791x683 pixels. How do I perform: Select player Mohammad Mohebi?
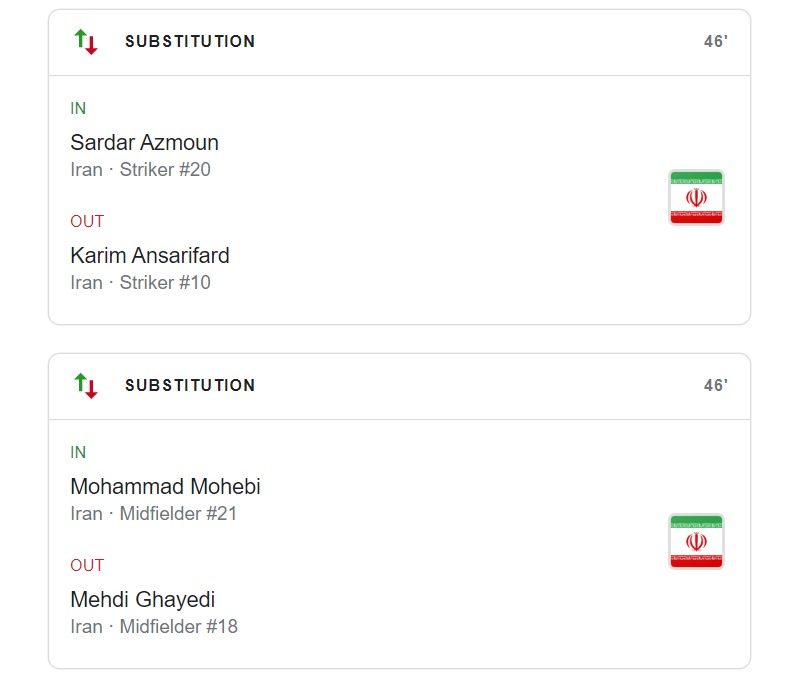165,487
